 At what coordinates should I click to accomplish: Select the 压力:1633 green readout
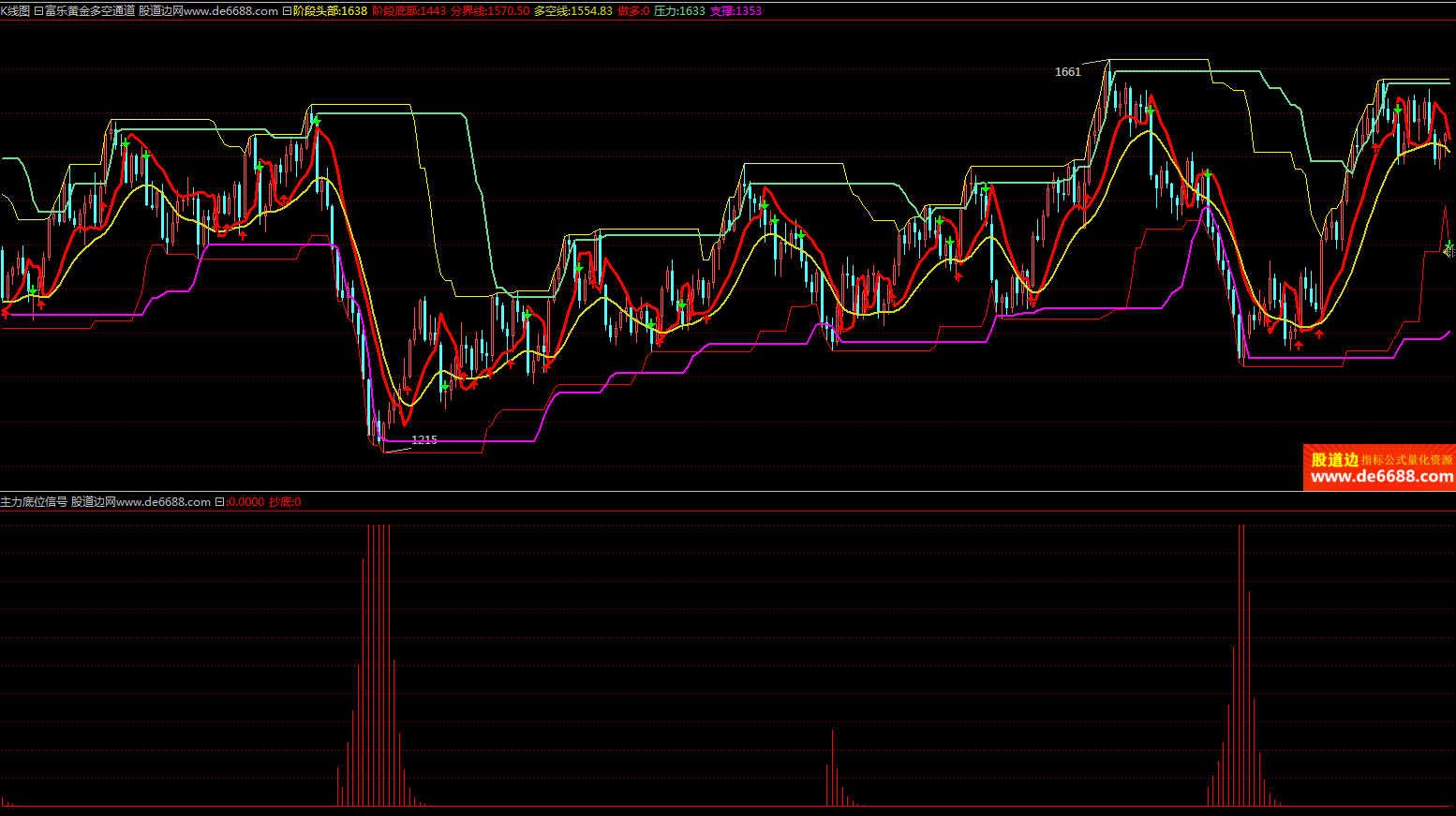[679, 11]
